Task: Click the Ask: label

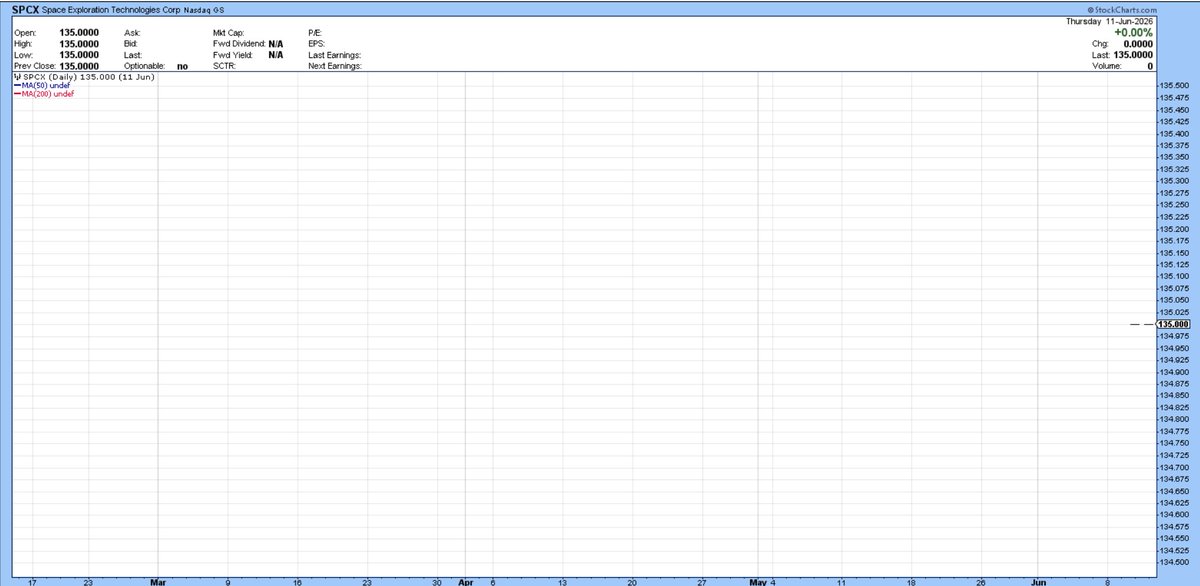Action: (132, 33)
